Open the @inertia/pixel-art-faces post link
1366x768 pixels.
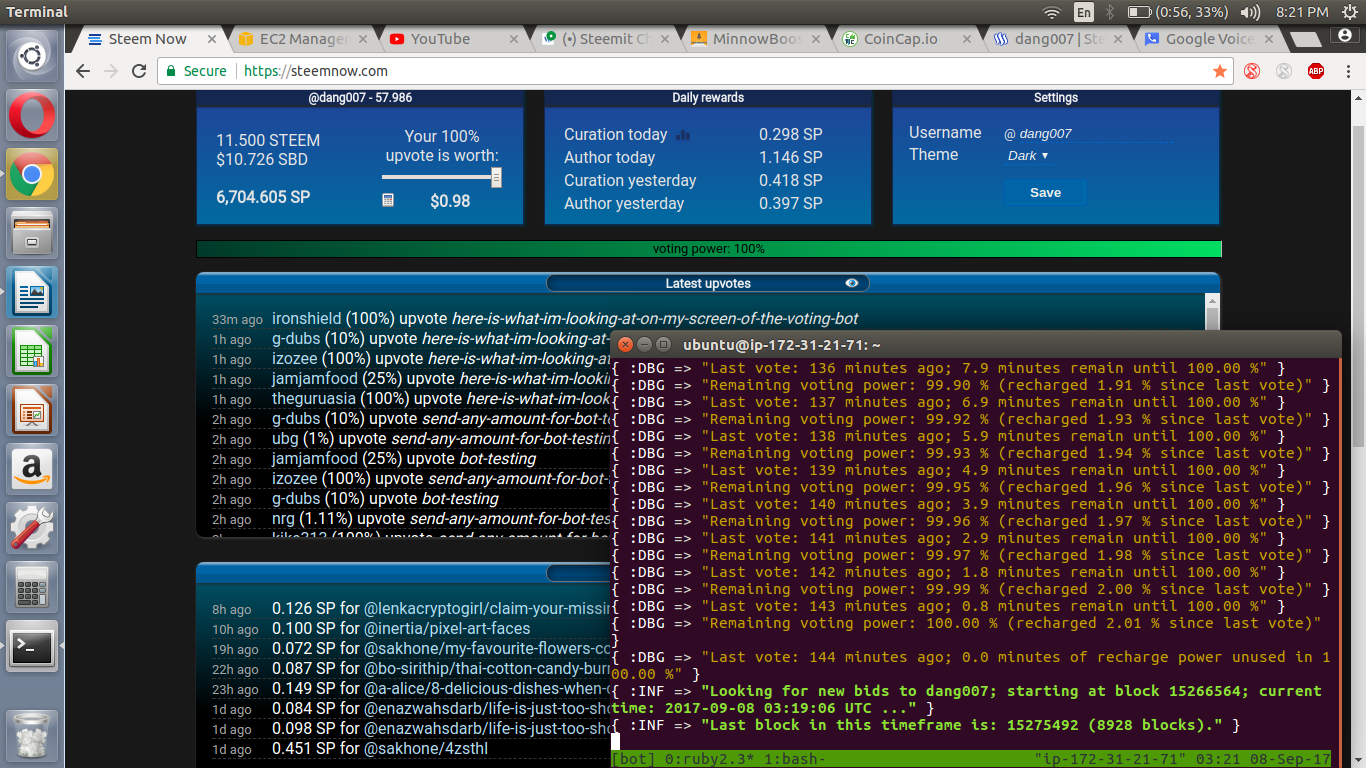tap(446, 628)
